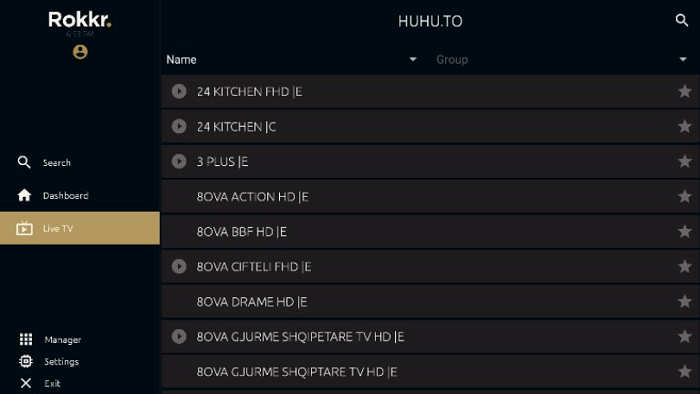
Task: Play 8OVA GJURME SHQIPETARE TV HD |E
Action: [x=179, y=336]
